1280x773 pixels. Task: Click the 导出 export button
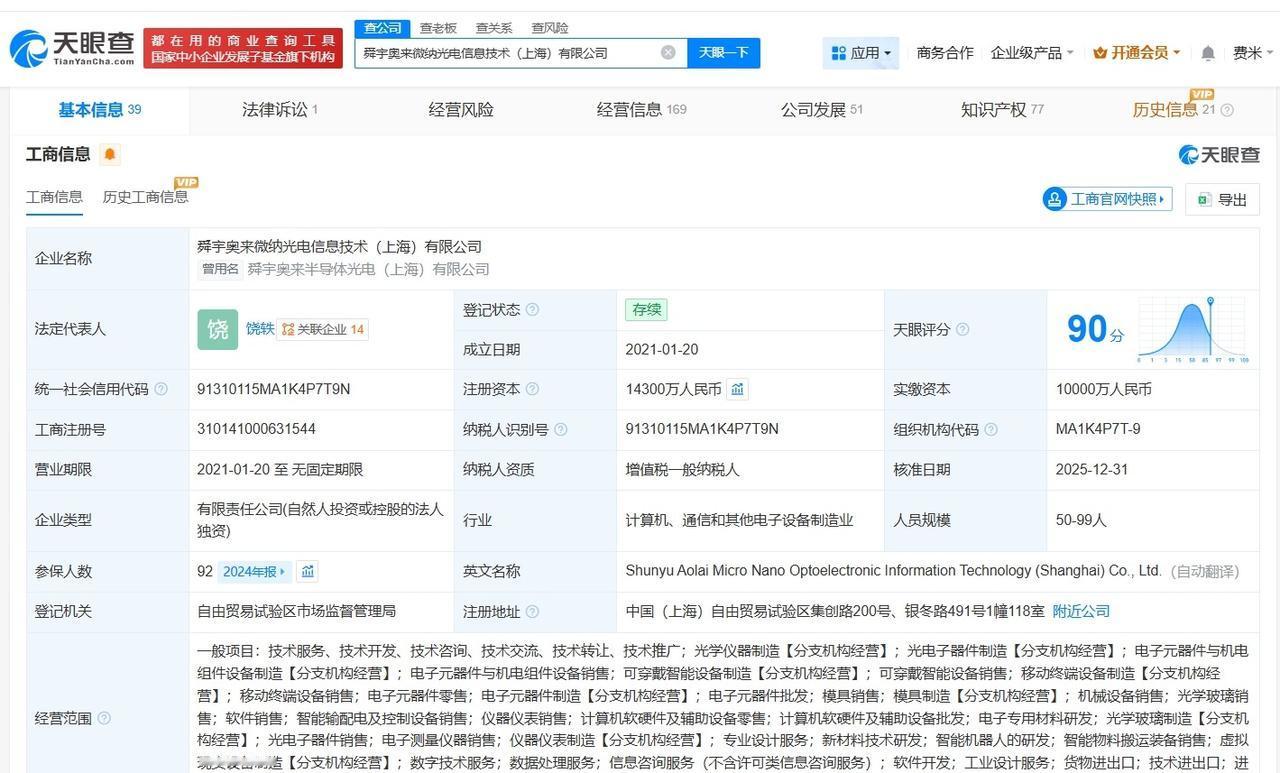pos(1221,199)
